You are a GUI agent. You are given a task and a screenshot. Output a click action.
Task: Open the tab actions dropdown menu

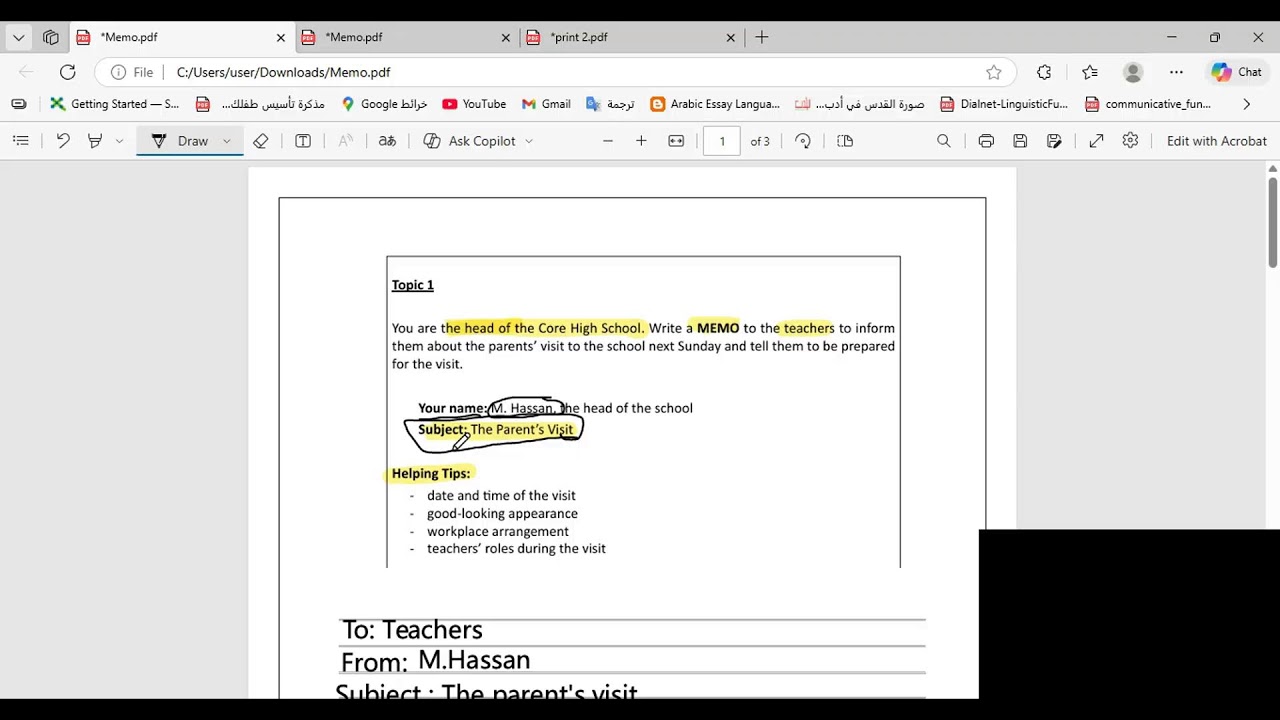18,37
